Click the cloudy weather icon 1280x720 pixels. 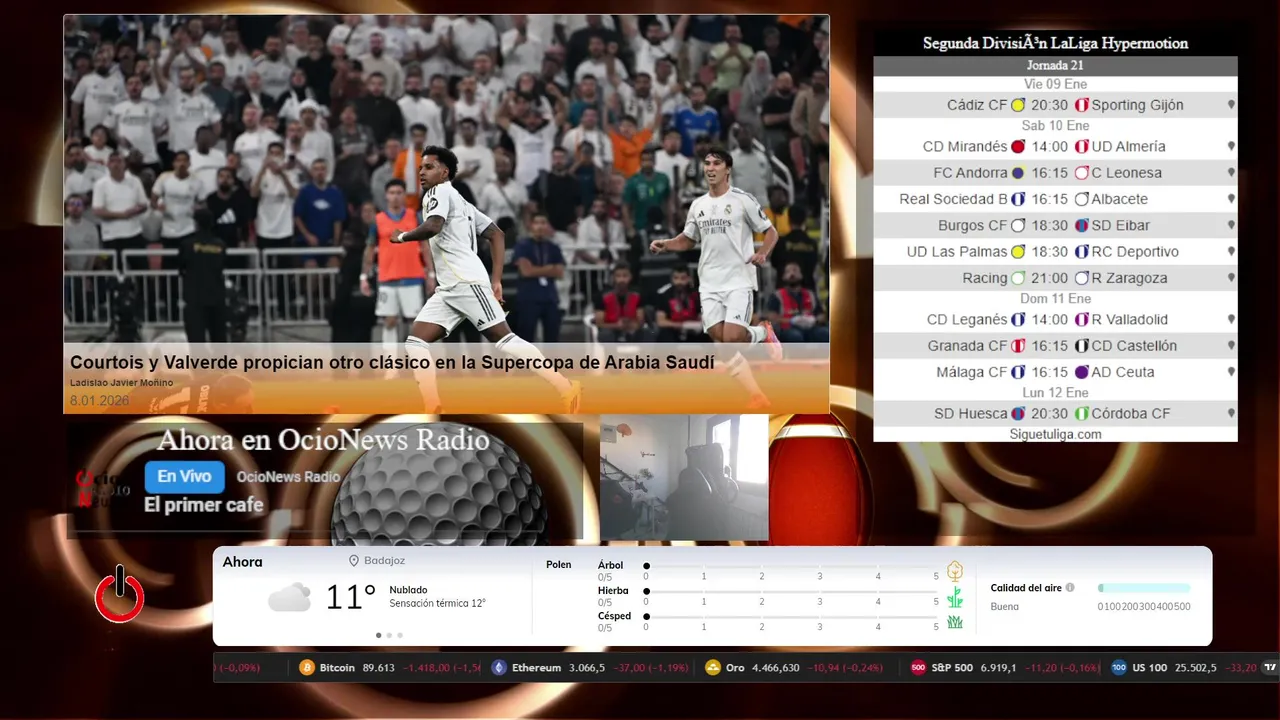click(289, 597)
